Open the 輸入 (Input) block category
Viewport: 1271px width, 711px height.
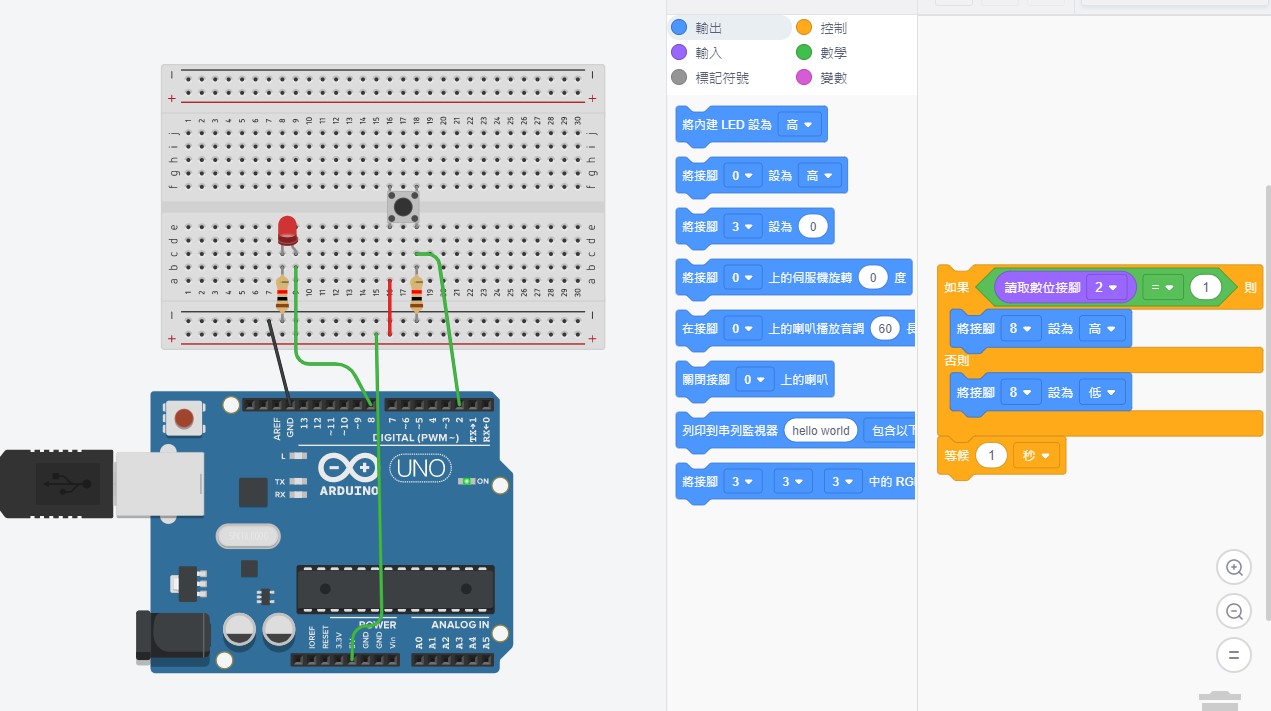[708, 53]
